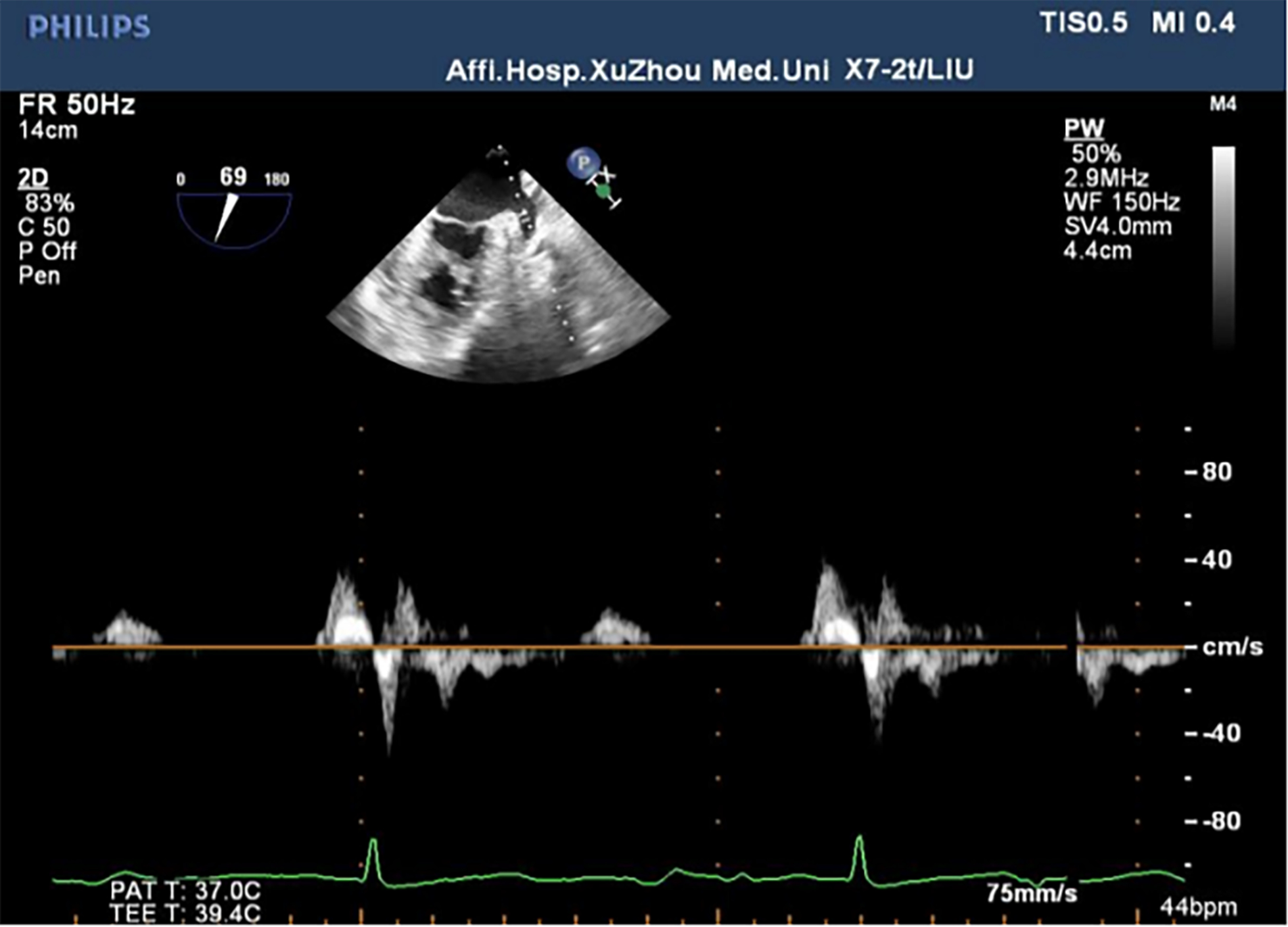Click the P Off persistence setting
This screenshot has width=1288, height=927.
47,251
